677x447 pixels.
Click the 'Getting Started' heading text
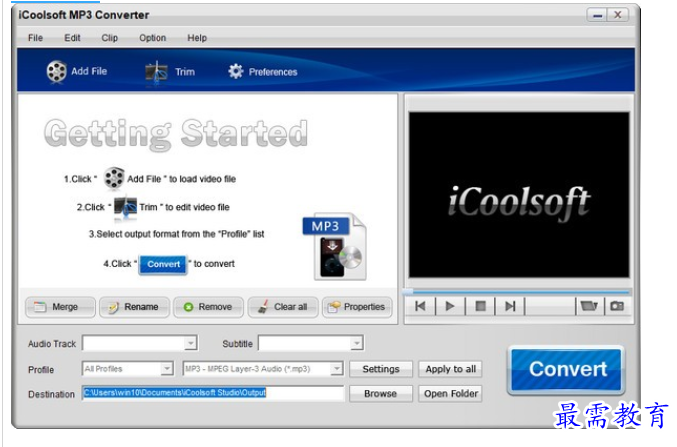pos(176,134)
